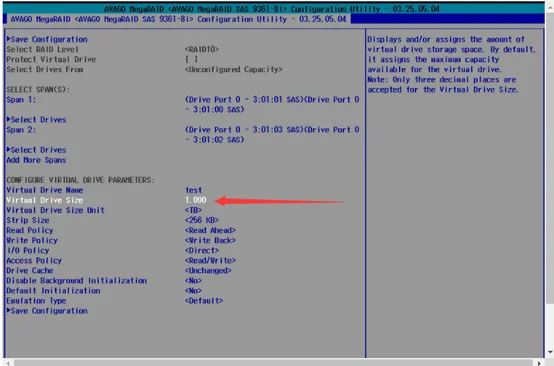The height and width of the screenshot is (366, 554).
Task: Change the Write Back write policy
Action: (x=210, y=240)
